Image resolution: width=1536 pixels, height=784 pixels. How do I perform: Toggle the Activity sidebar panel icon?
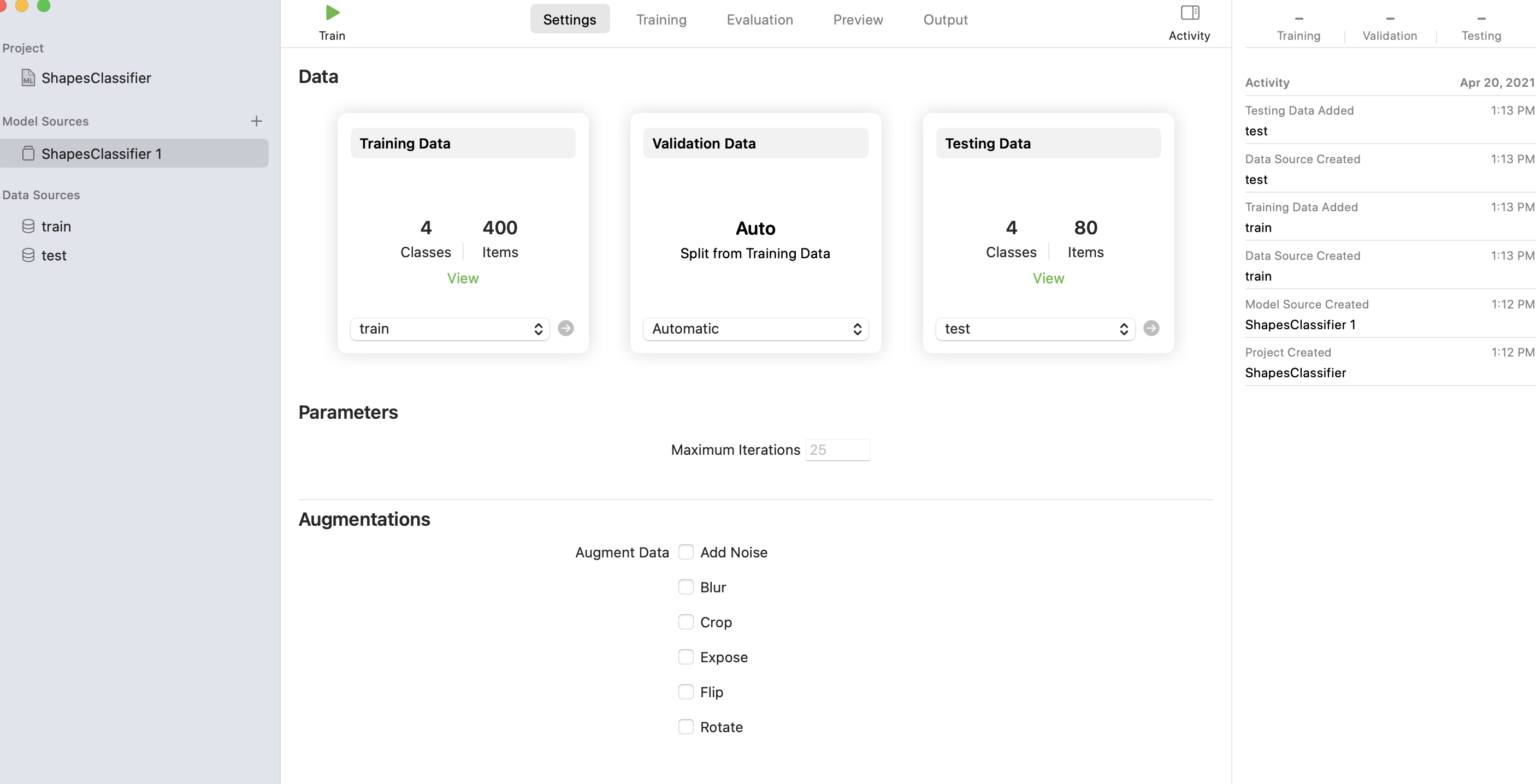(x=1190, y=13)
